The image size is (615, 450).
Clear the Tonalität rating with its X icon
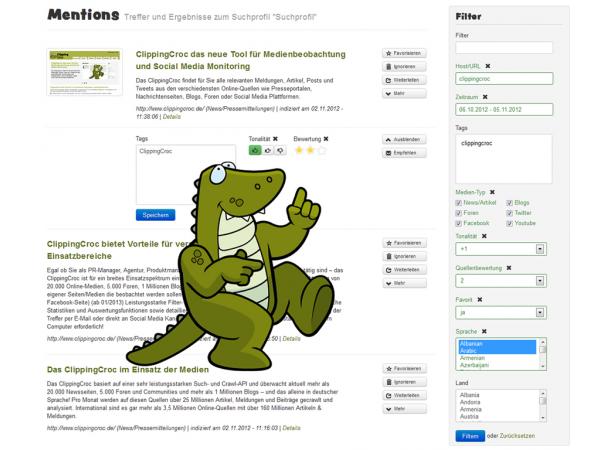[x=275, y=138]
